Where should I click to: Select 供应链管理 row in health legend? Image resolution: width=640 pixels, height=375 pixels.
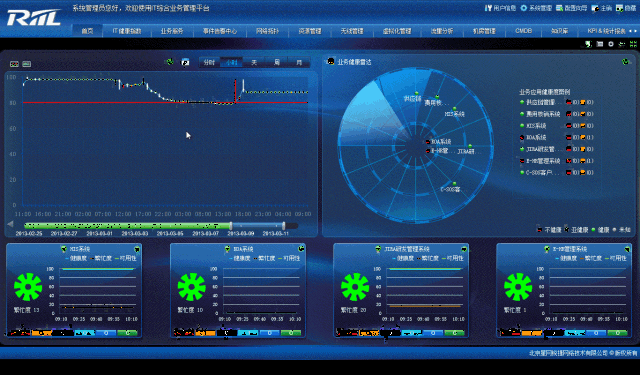click(x=557, y=102)
